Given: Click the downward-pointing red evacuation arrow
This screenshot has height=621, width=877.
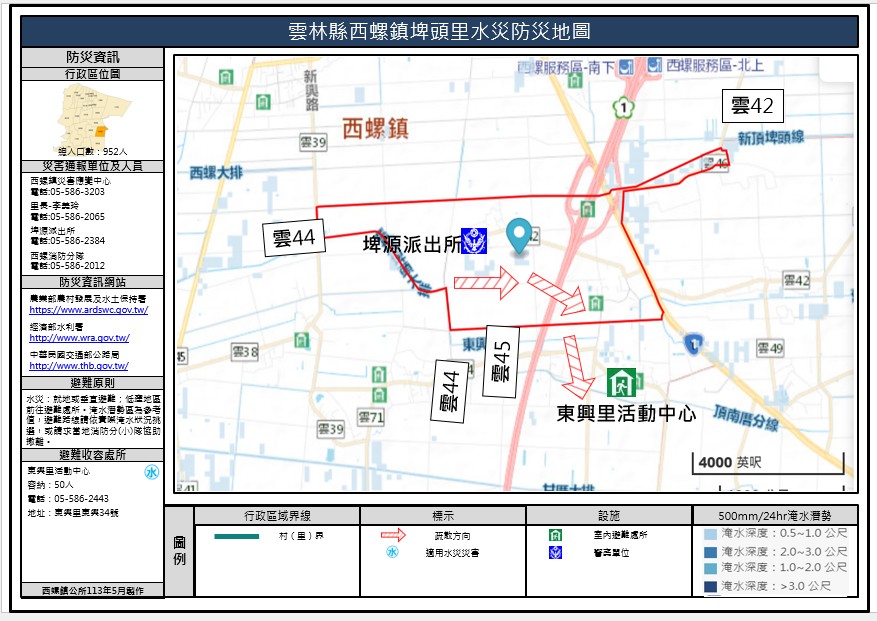Looking at the screenshot, I should click(x=576, y=366).
